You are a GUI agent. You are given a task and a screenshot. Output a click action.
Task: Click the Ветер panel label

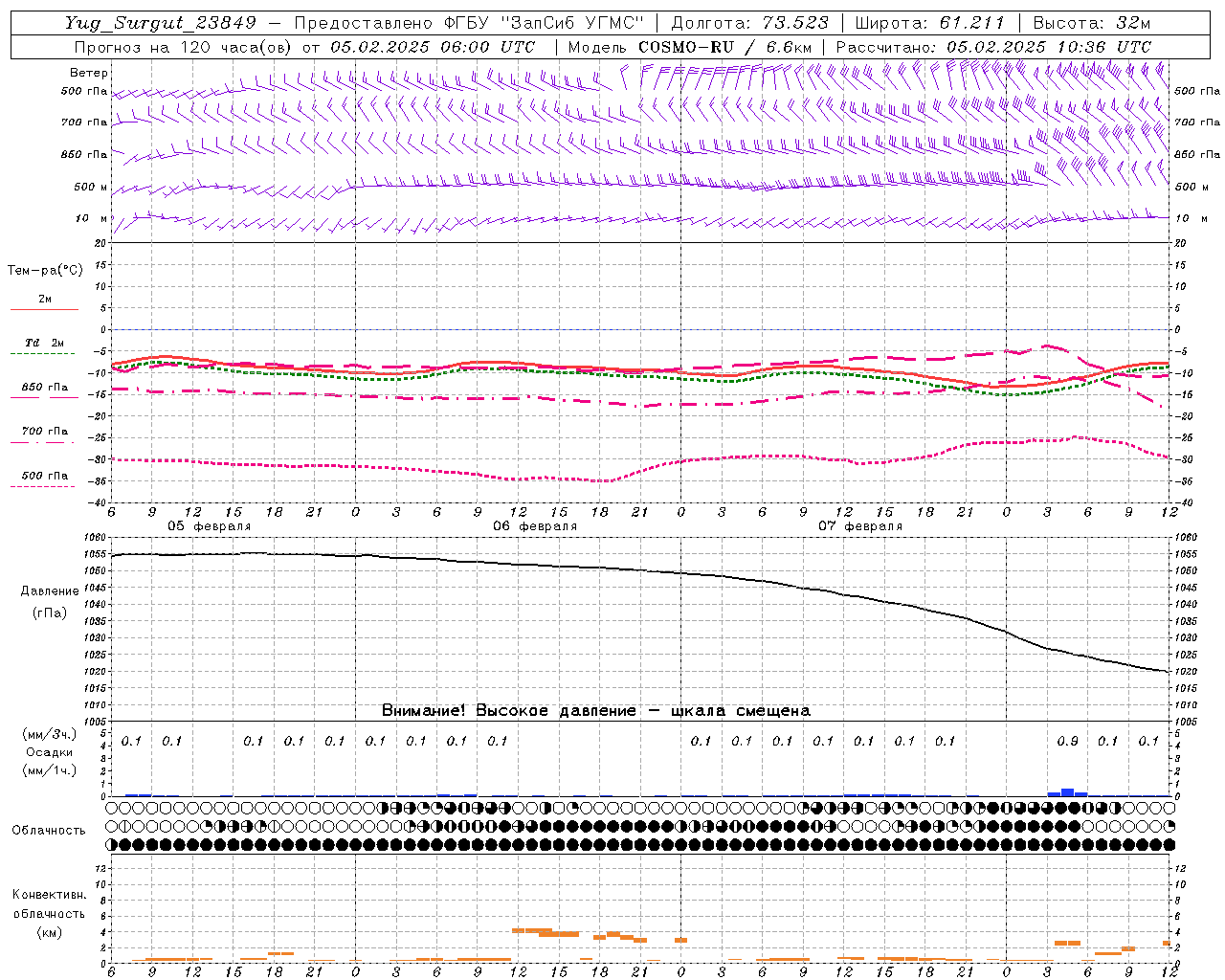click(89, 73)
